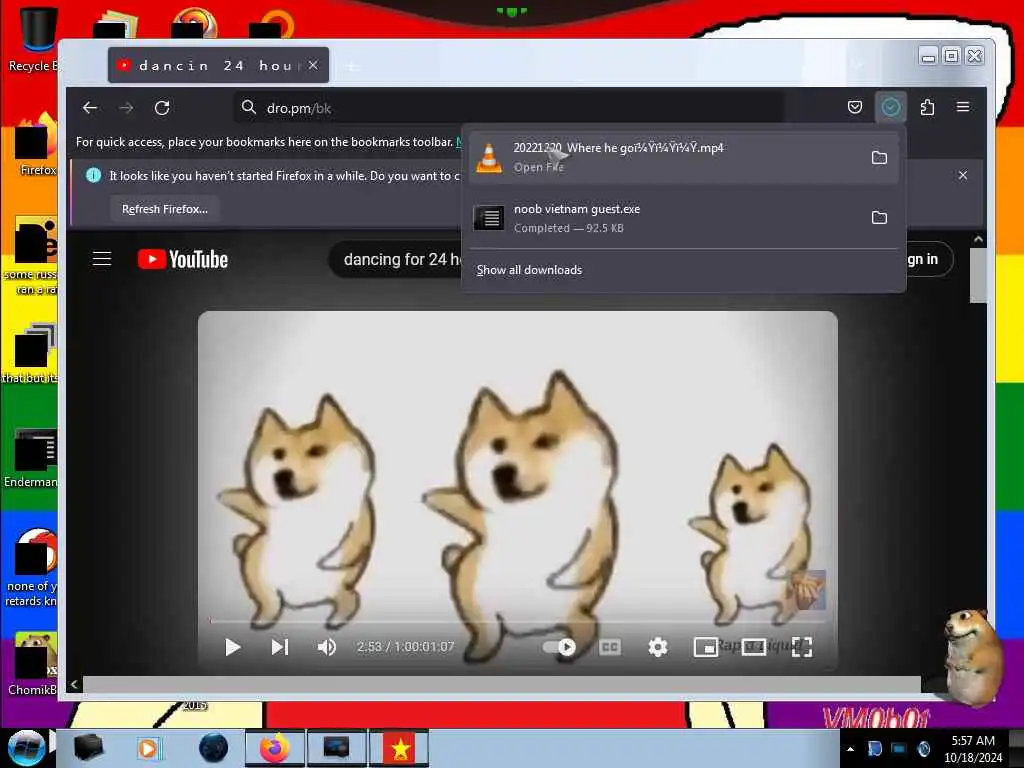Skip to next video
Screen dimensions: 1024x768
pos(280,647)
